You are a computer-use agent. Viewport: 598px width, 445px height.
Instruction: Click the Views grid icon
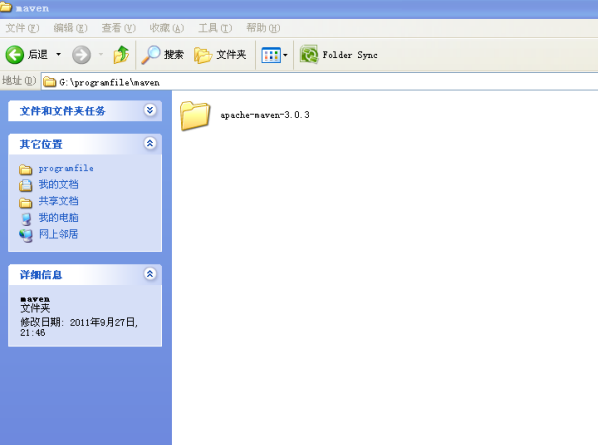[x=271, y=55]
